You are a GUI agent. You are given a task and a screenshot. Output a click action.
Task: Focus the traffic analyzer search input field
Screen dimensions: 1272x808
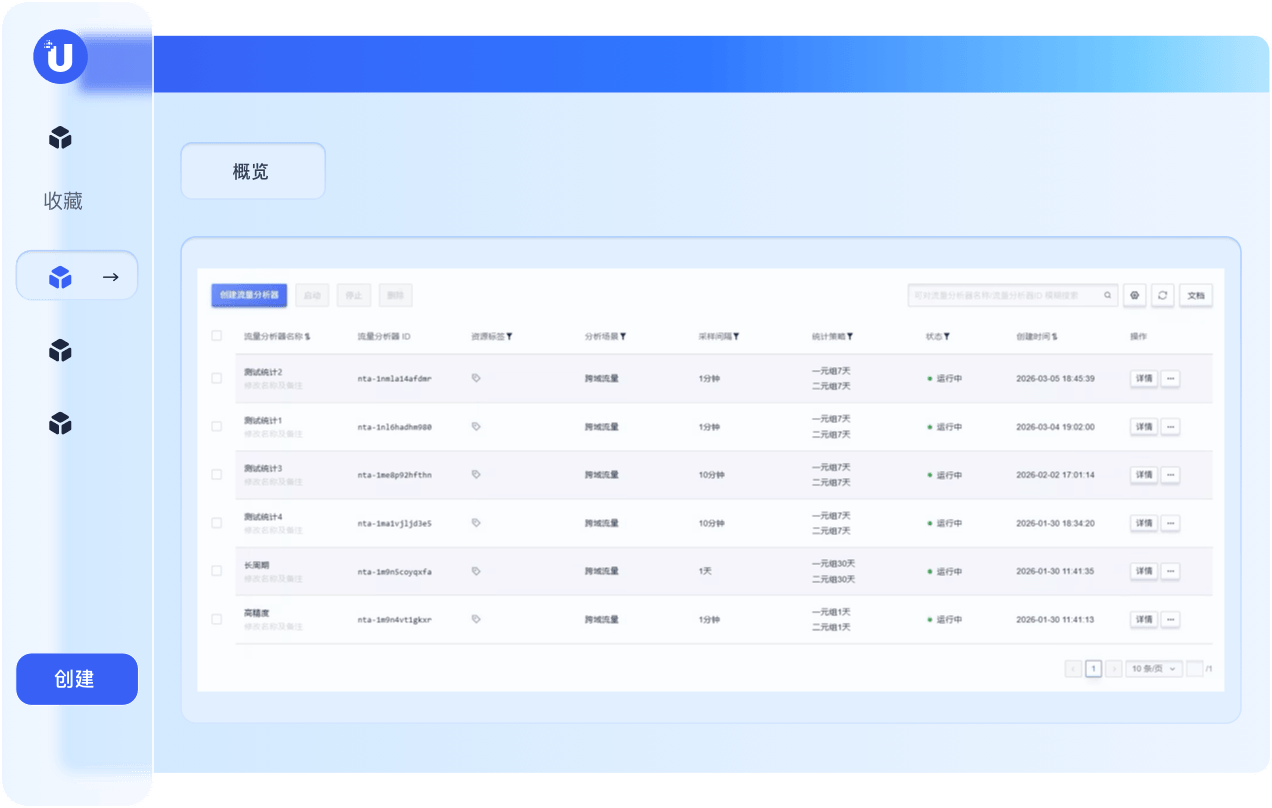1003,295
